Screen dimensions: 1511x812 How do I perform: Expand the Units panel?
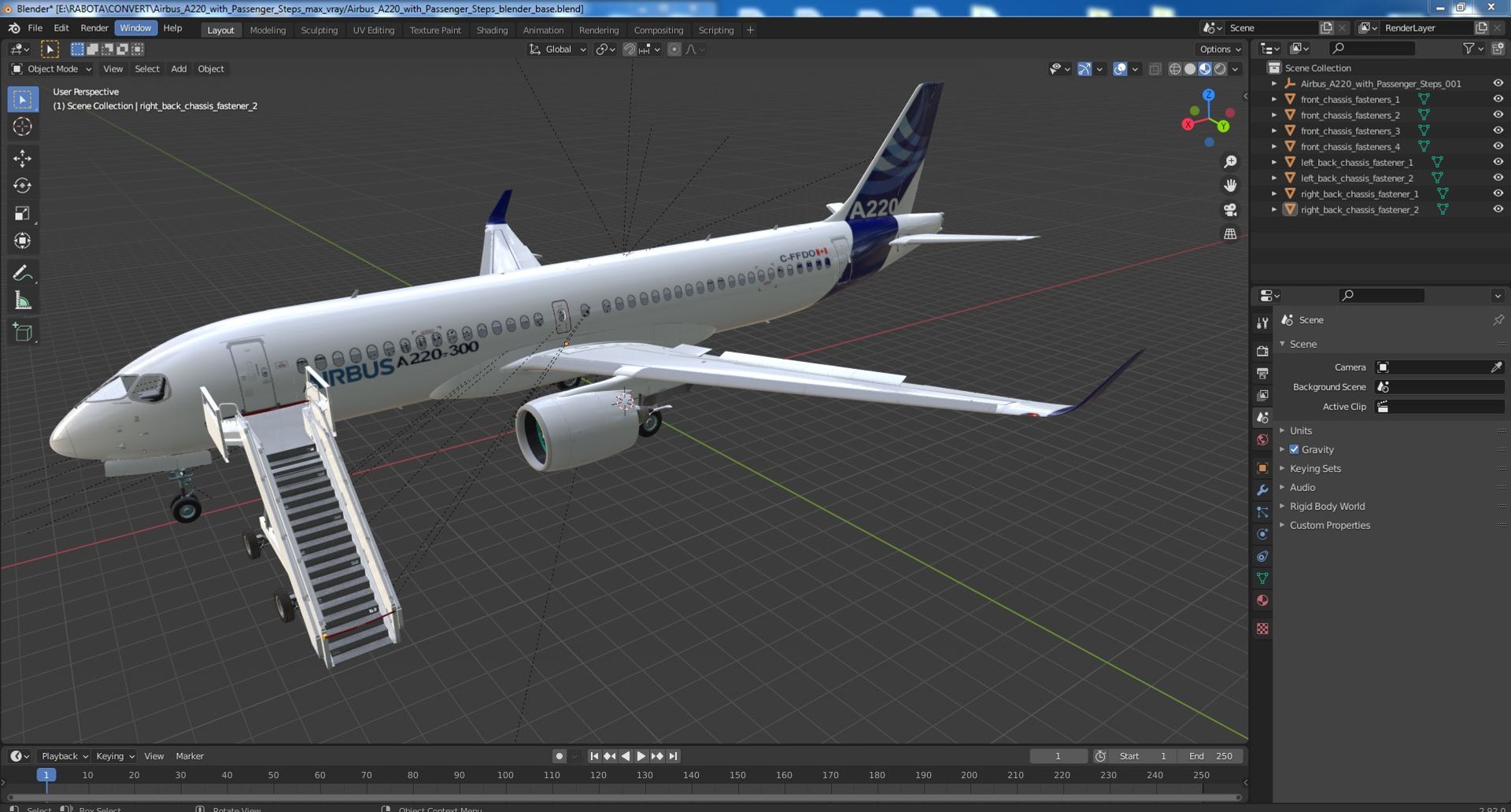pyautogui.click(x=1301, y=430)
